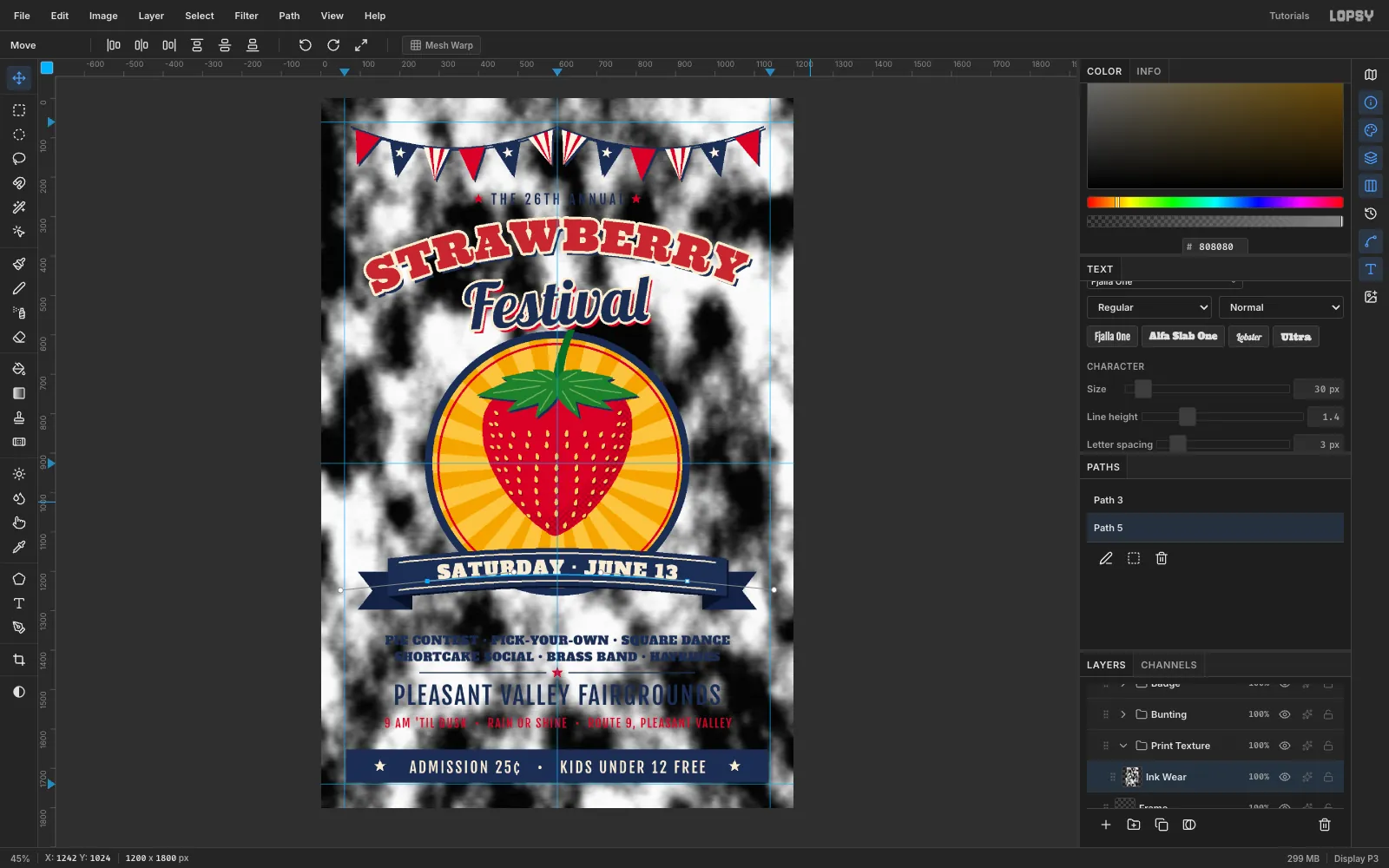Click the hex color field 808080
The height and width of the screenshot is (868, 1389).
coord(1215,247)
